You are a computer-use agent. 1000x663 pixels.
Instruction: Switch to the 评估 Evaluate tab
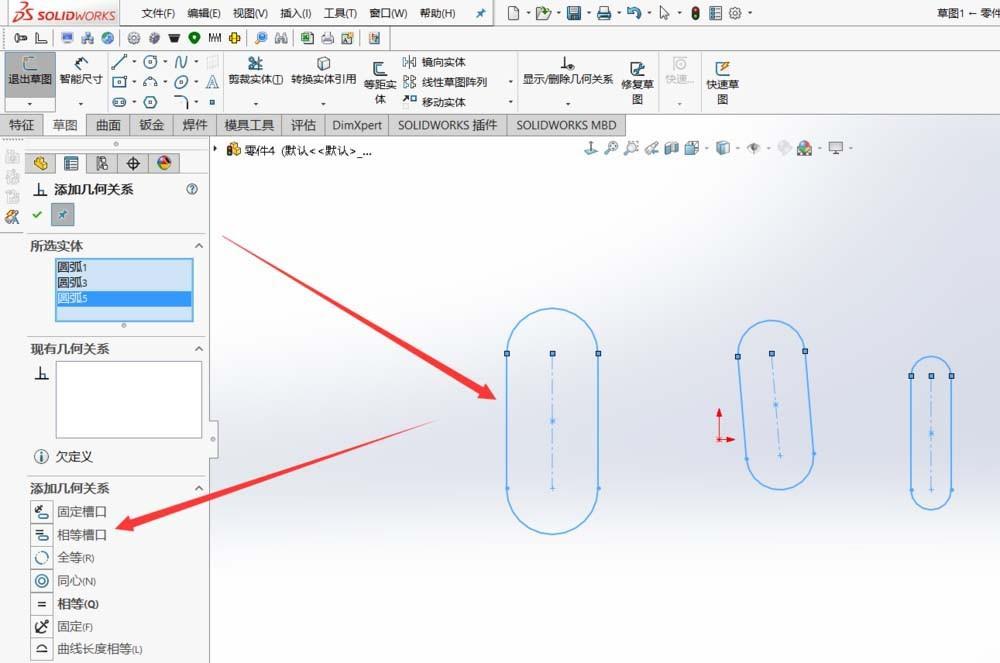coord(301,124)
